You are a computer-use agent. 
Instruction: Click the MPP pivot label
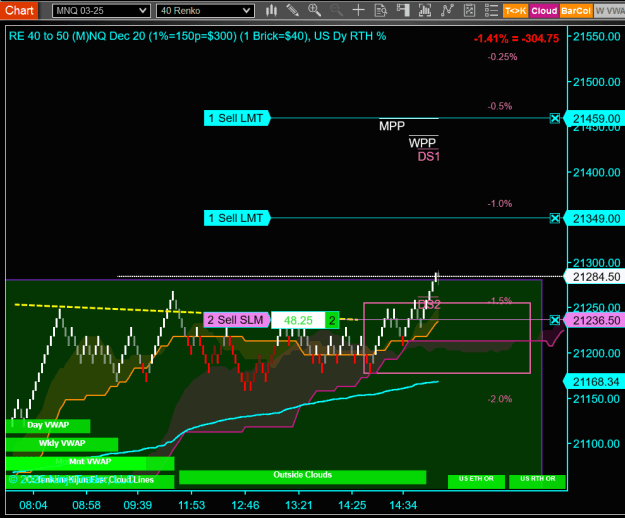pos(392,126)
